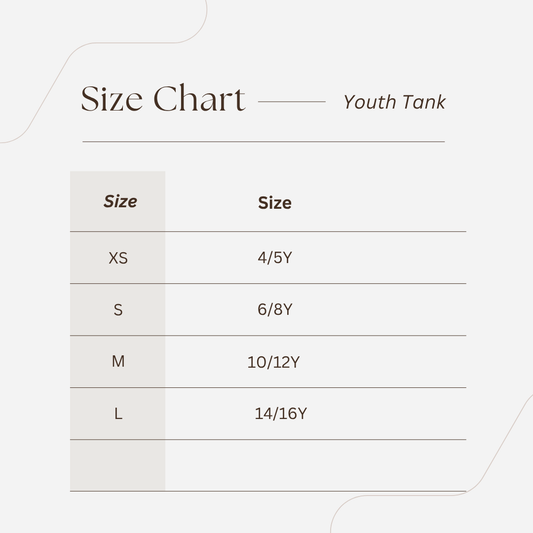Click the L size cell

point(118,414)
